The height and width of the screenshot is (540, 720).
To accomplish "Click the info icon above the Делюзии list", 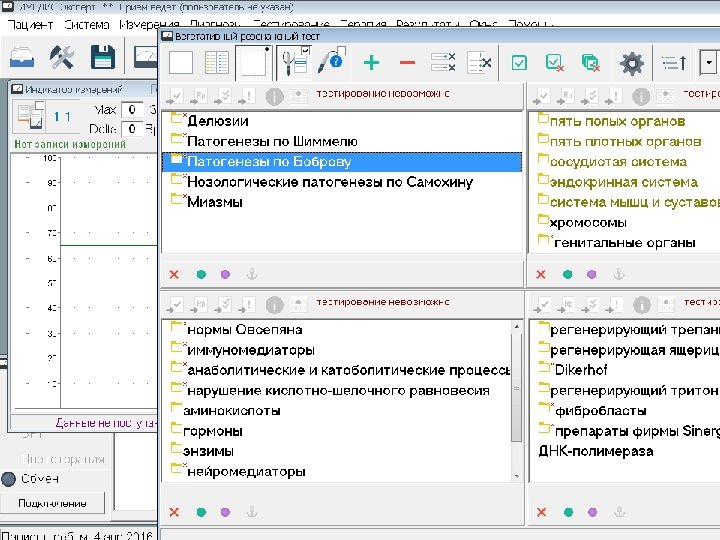I will pyautogui.click(x=274, y=96).
